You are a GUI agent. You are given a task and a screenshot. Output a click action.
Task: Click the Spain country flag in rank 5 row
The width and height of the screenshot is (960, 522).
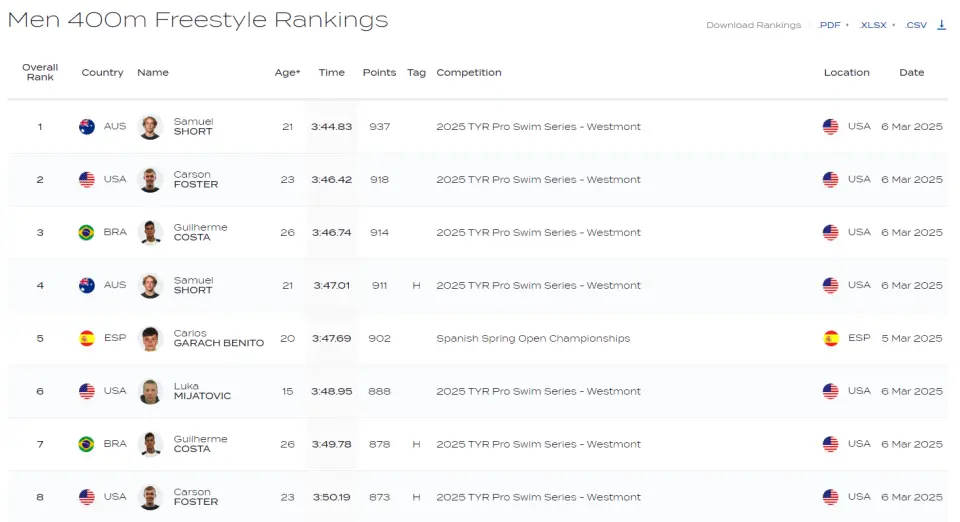87,338
